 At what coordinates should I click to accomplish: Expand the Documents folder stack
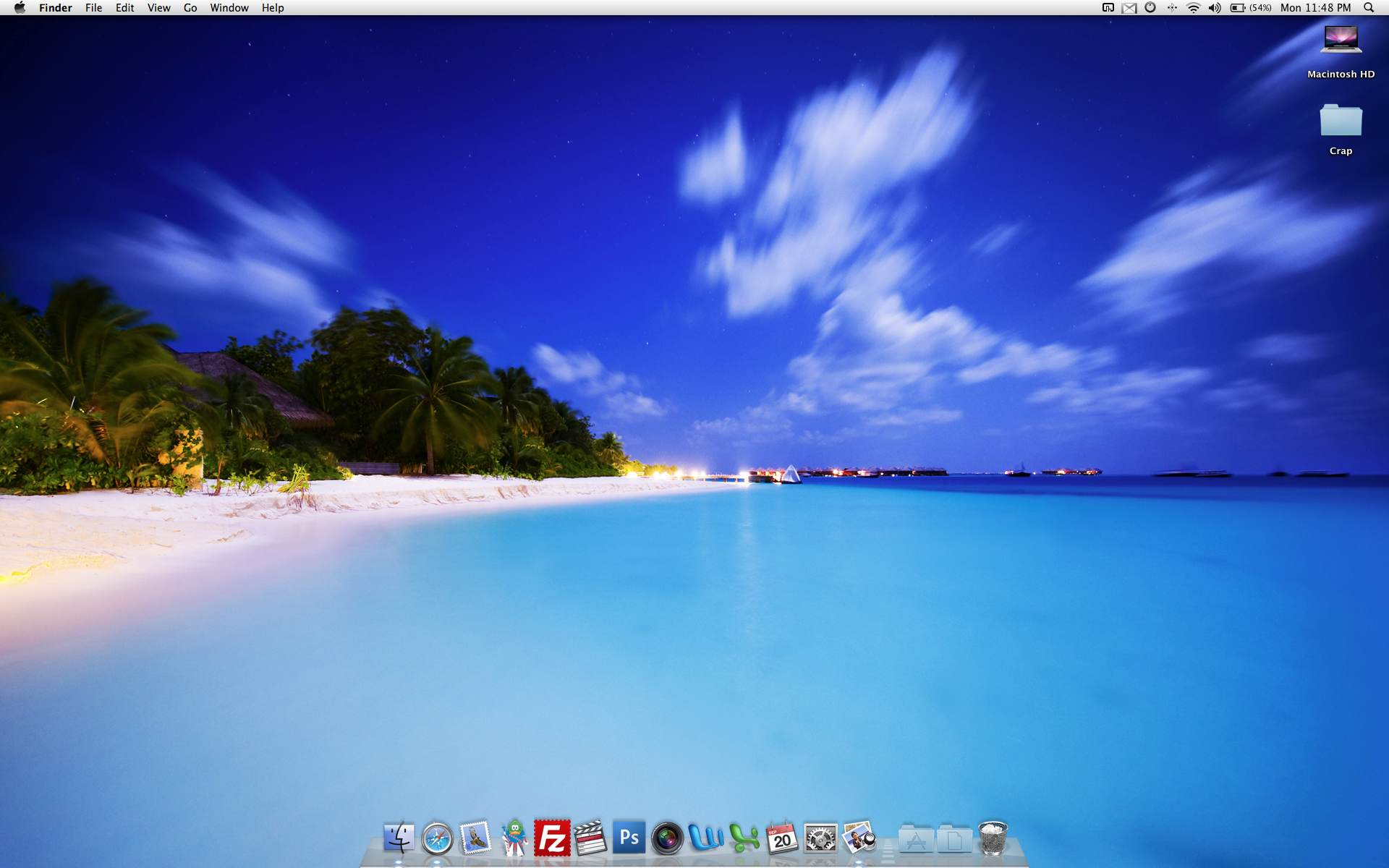(954, 840)
